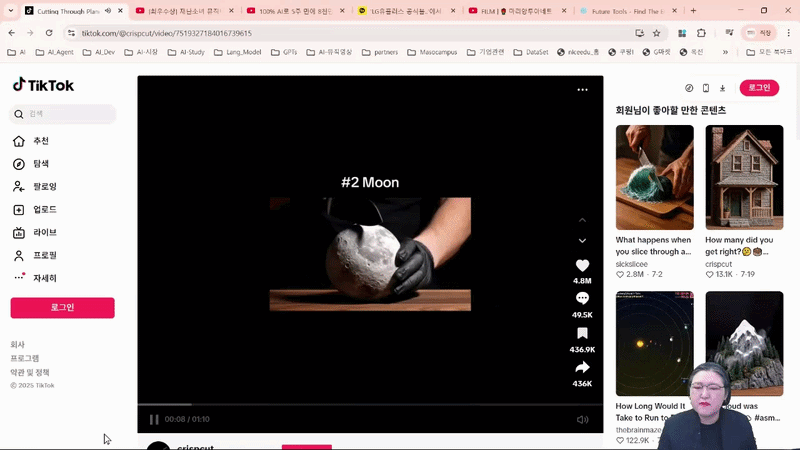800x450 pixels.
Task: Share the video using the arrow icon
Action: (x=582, y=368)
